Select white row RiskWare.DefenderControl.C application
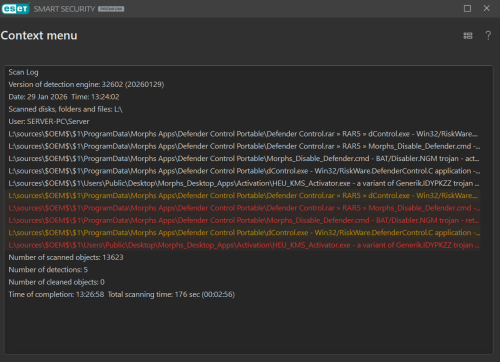 point(244,171)
